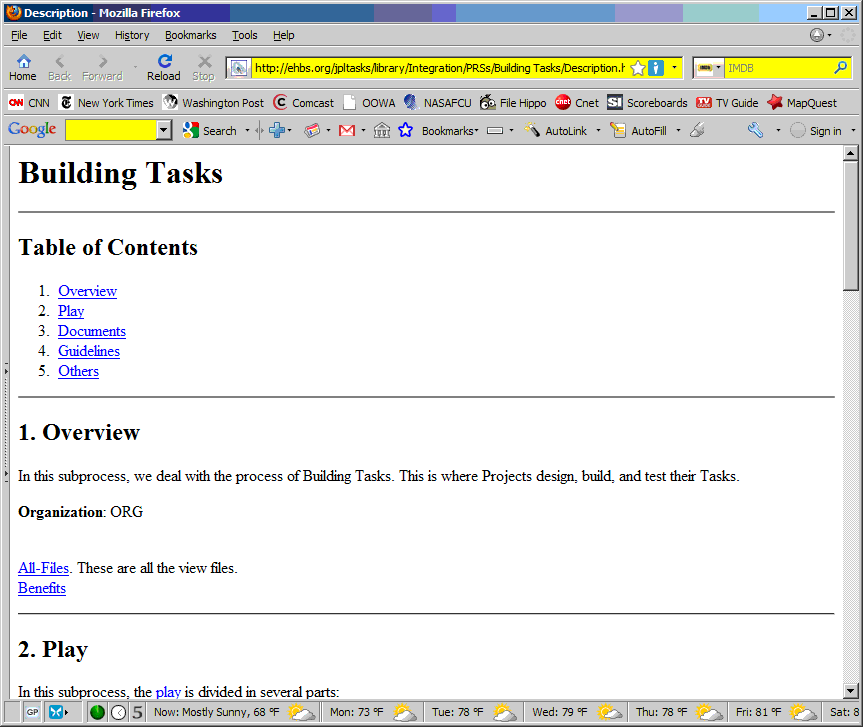Click the blue info icon in address bar

pos(656,68)
